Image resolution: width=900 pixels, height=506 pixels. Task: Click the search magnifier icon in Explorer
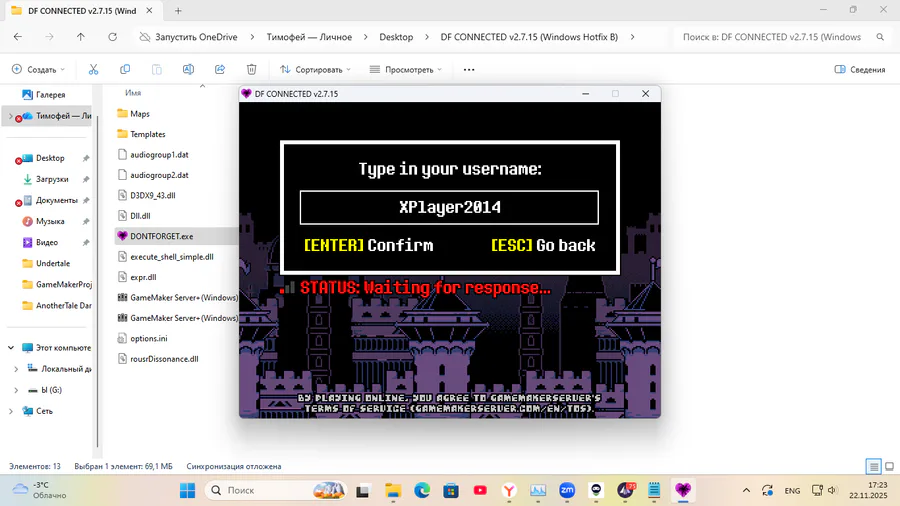point(880,37)
